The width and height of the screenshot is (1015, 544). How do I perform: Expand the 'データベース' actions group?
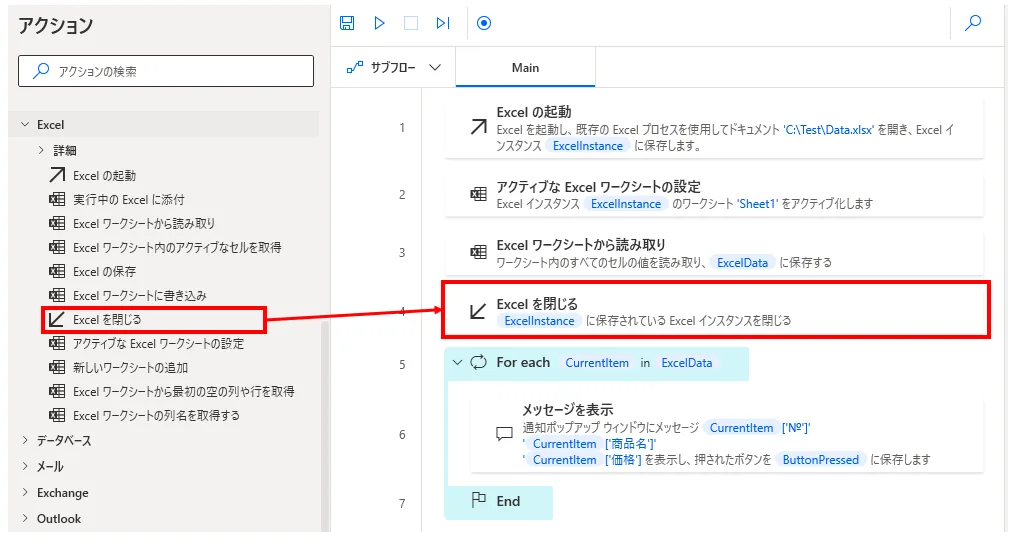pos(25,441)
